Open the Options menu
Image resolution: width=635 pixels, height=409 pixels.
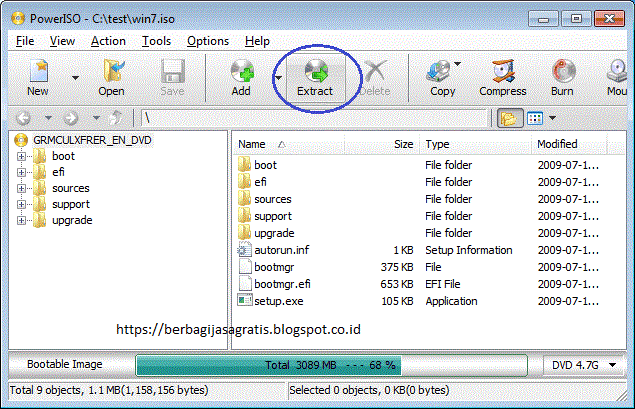click(x=208, y=41)
